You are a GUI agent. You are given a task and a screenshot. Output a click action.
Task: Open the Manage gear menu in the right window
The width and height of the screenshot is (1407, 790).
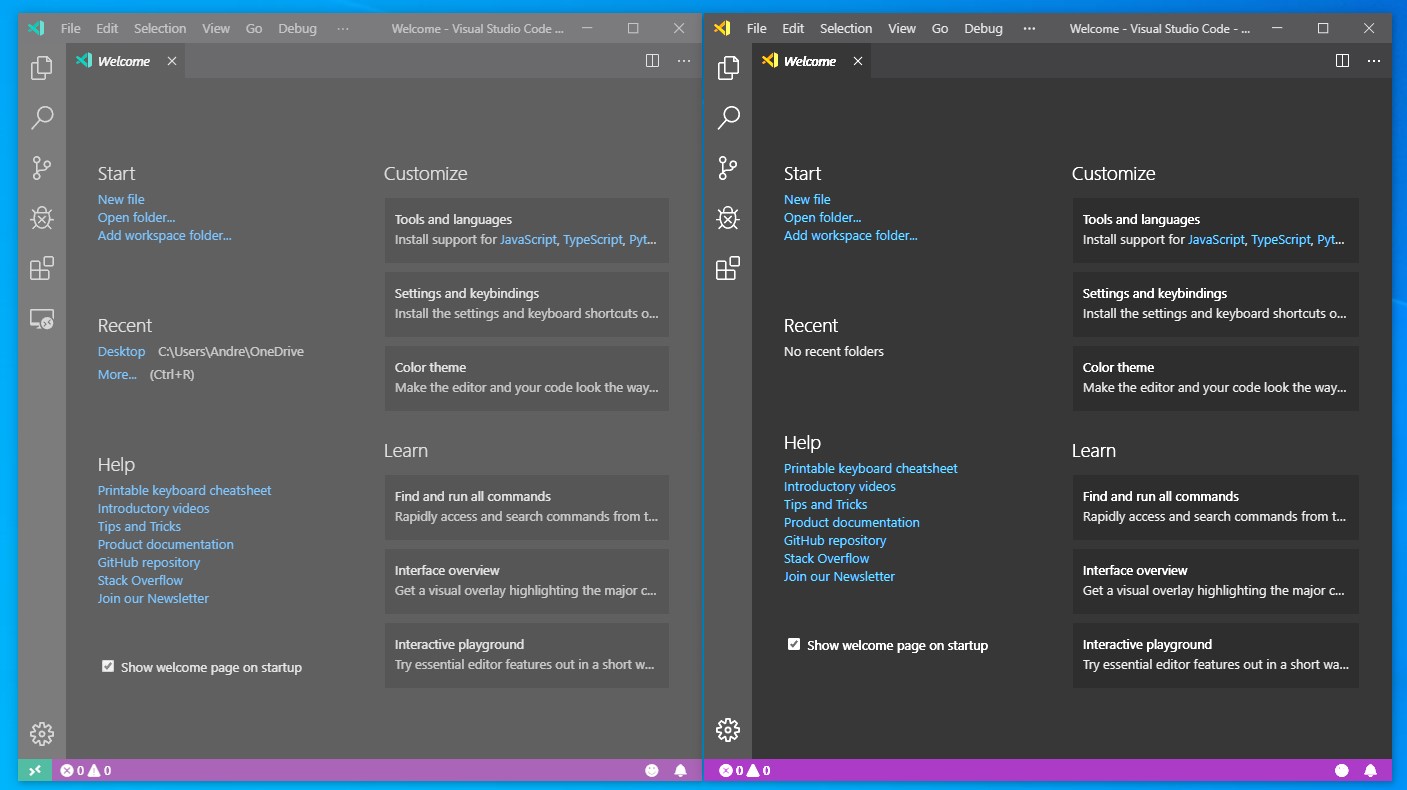(728, 730)
